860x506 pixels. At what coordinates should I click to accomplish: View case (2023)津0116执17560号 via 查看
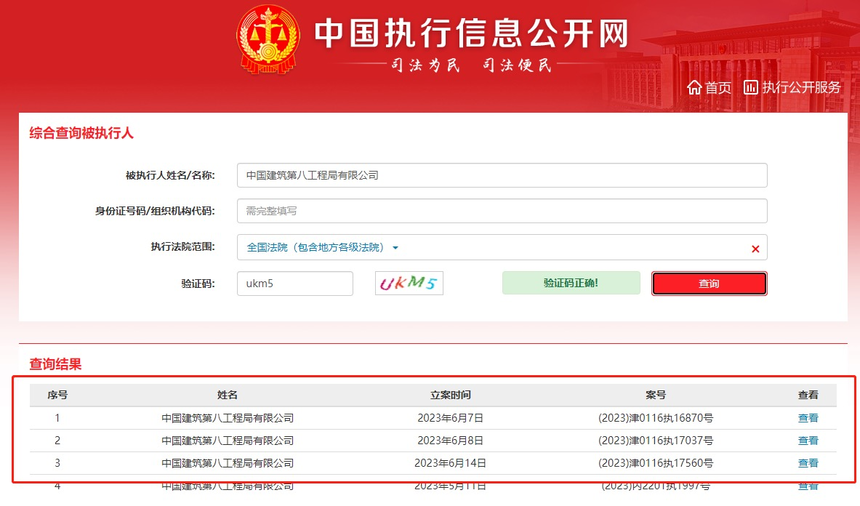(x=808, y=463)
